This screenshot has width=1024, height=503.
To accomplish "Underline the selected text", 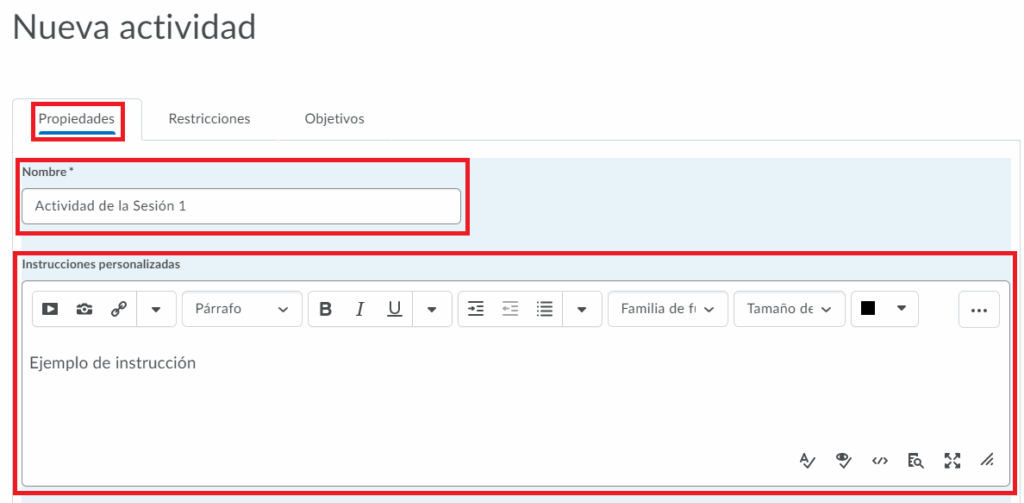I will point(394,310).
